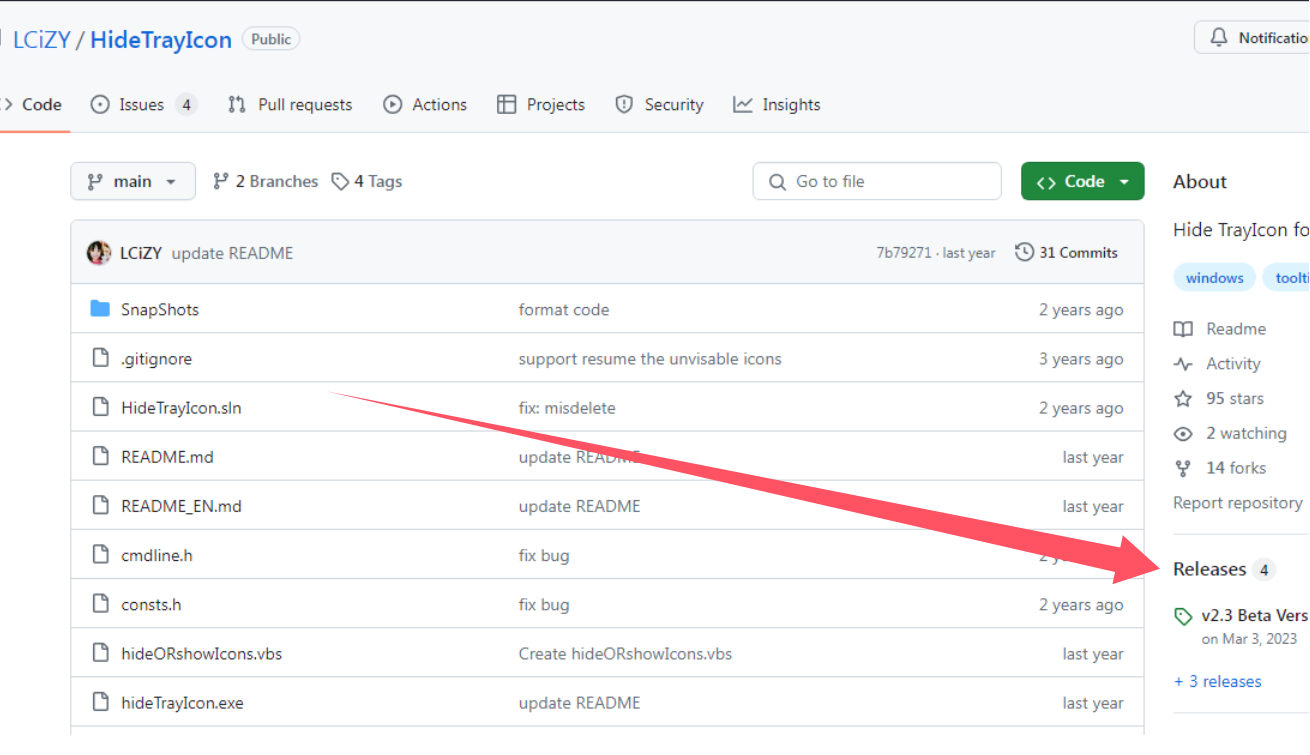Click the Security shield icon
This screenshot has width=1310, height=755.
click(624, 104)
